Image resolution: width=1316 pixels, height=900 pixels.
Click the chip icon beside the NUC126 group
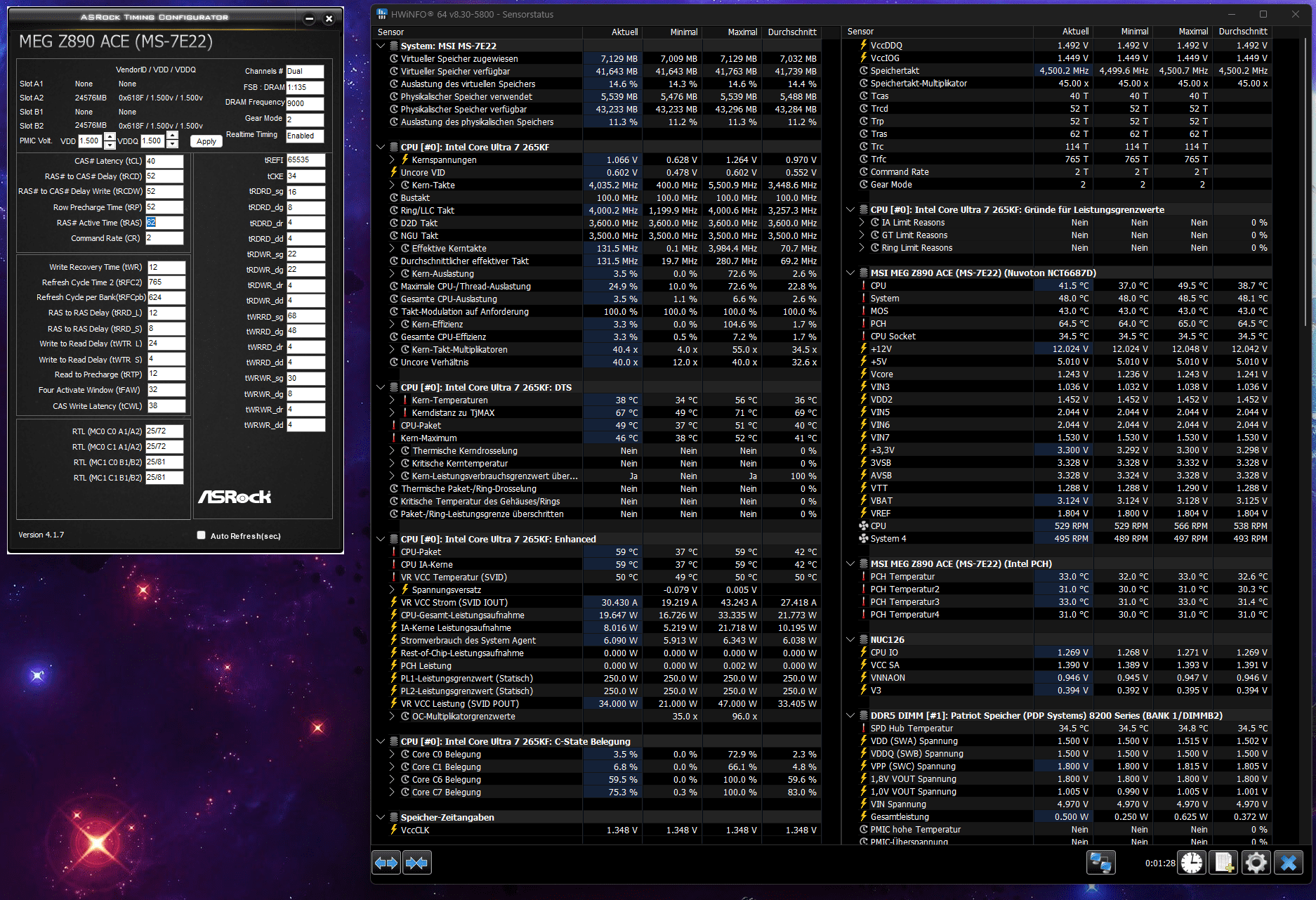pos(864,639)
